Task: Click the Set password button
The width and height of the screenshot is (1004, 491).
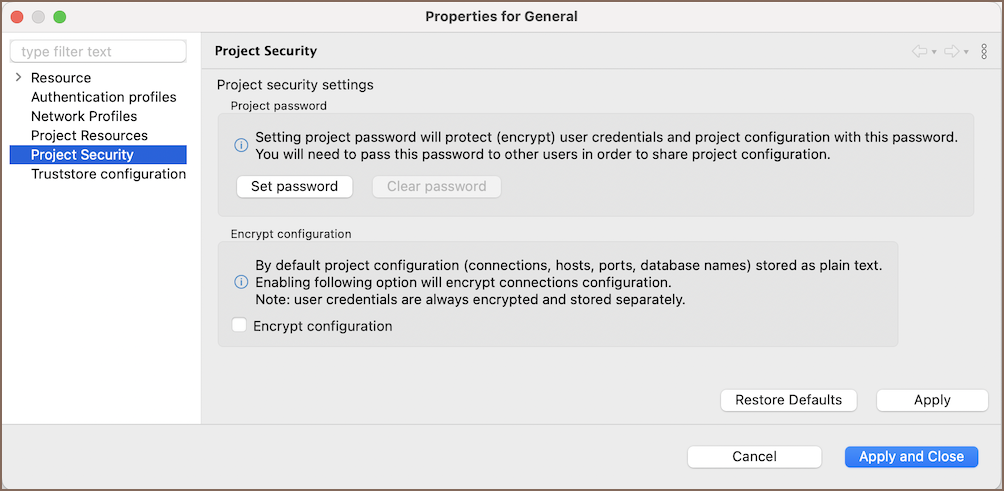Action: tap(294, 186)
